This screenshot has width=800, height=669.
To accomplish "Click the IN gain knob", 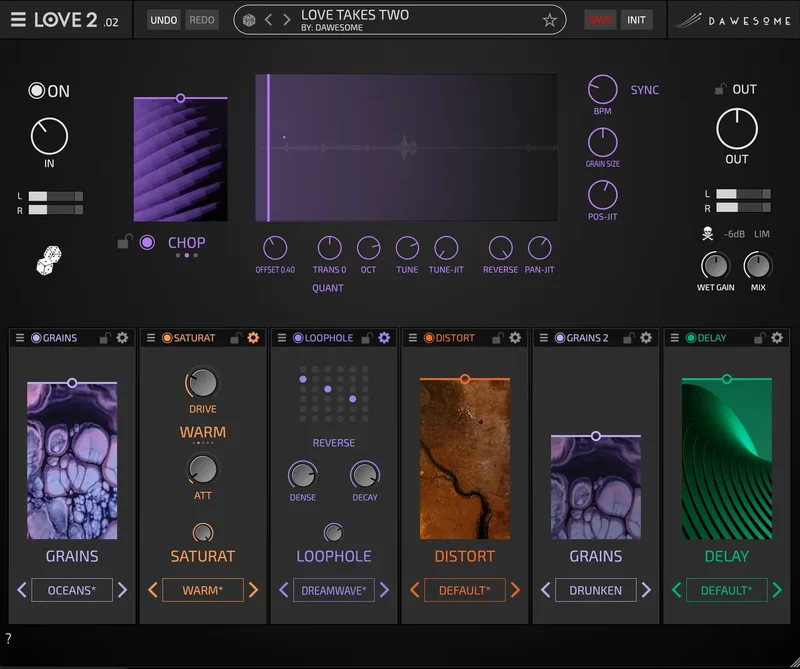I will (49, 136).
